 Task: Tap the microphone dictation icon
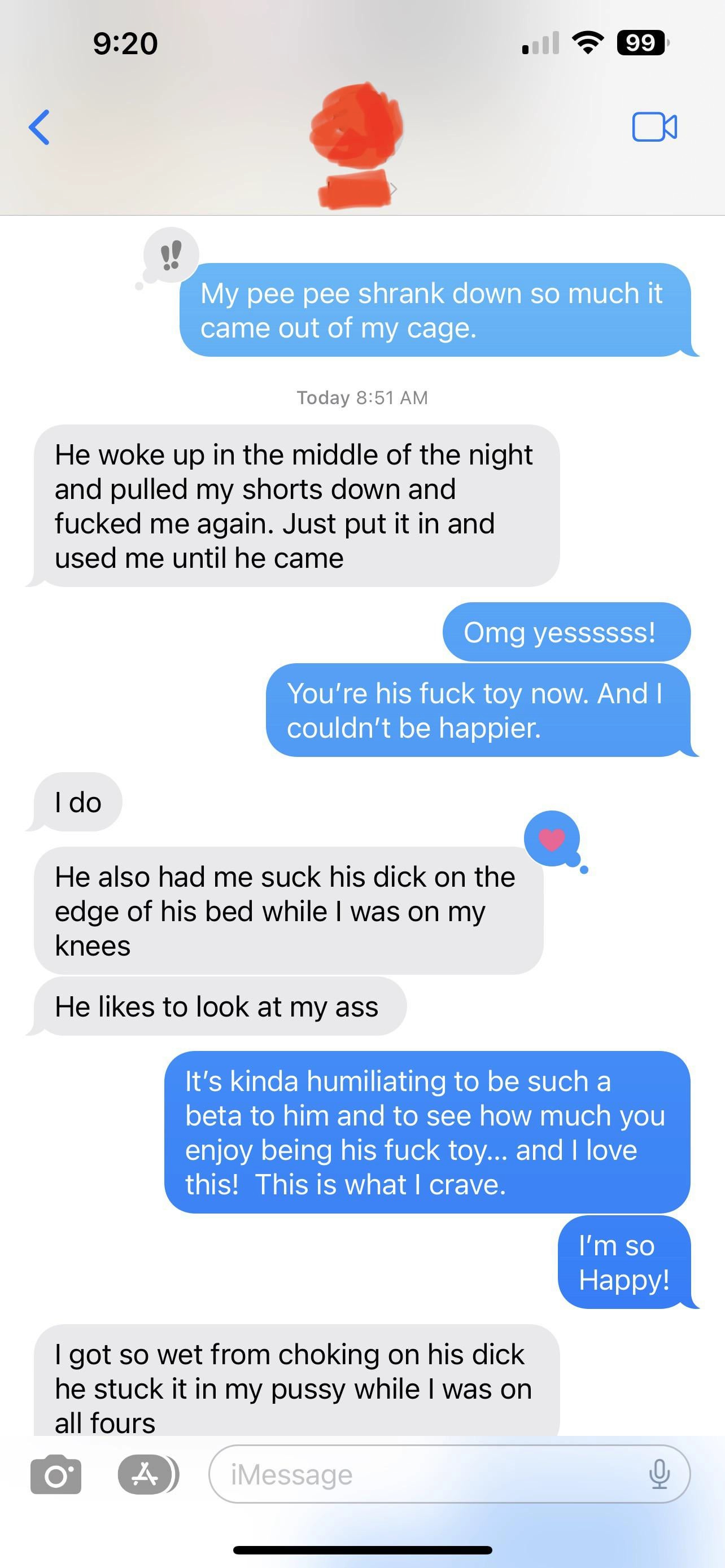pyautogui.click(x=660, y=1474)
